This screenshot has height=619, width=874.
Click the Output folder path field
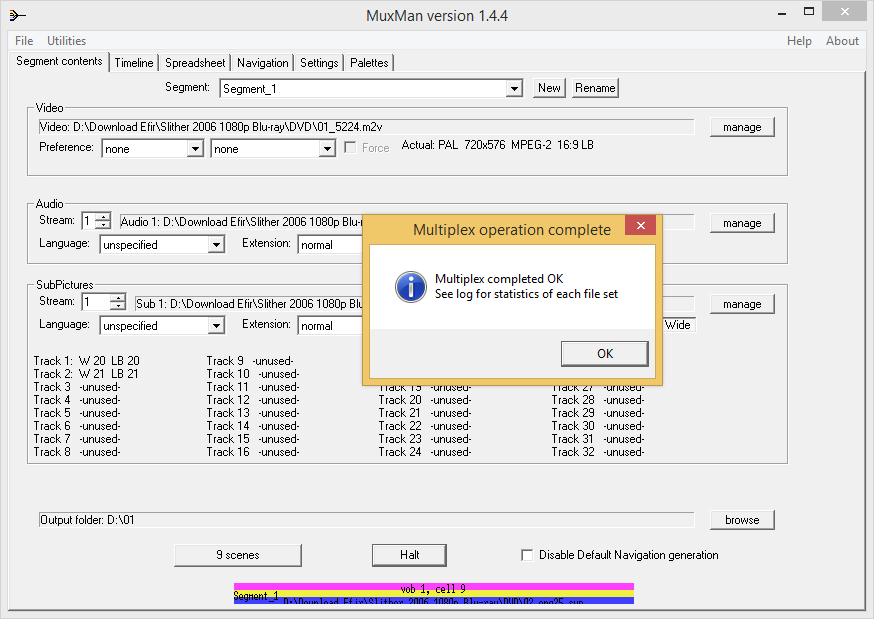click(x=366, y=520)
